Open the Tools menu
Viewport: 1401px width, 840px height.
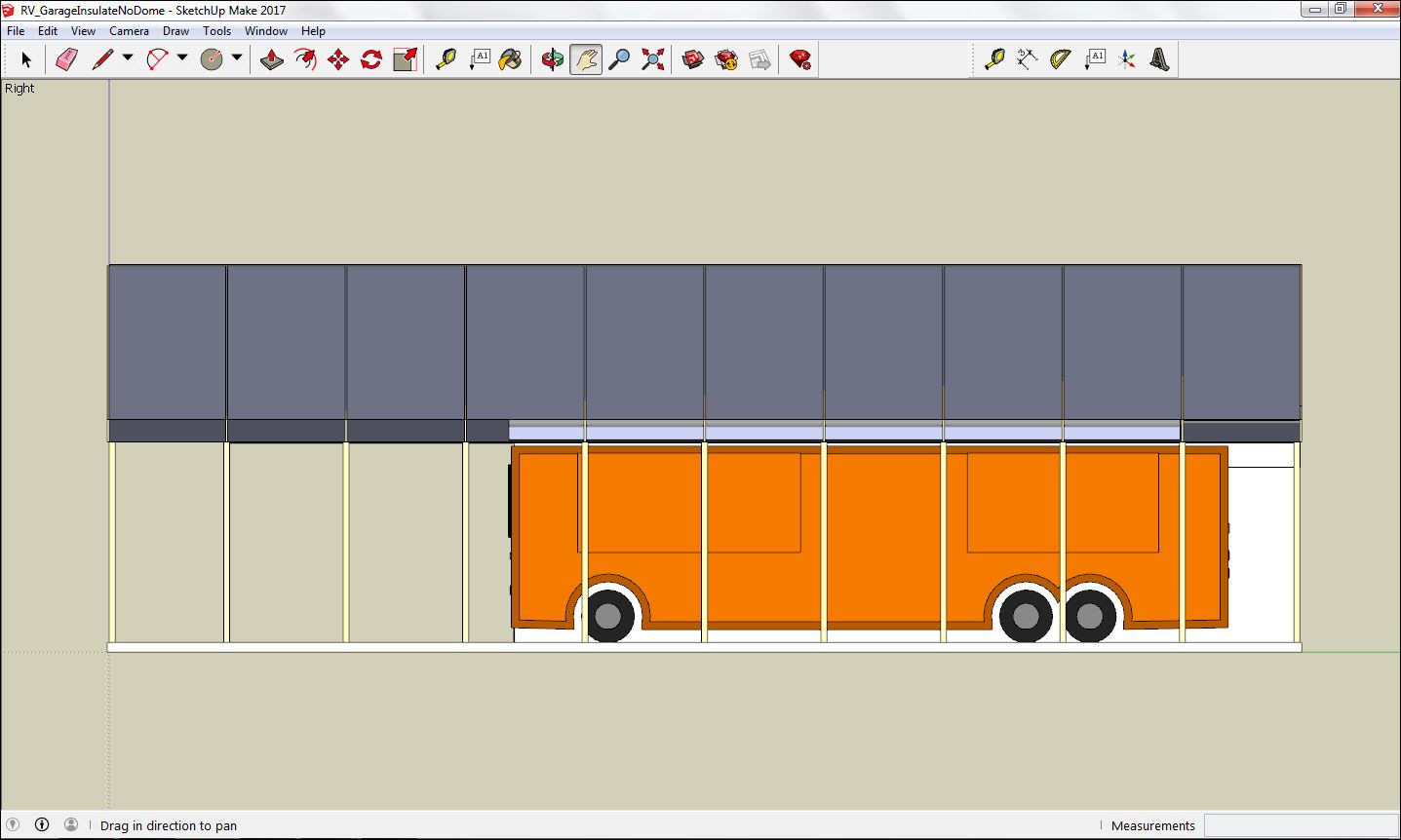[x=217, y=31]
